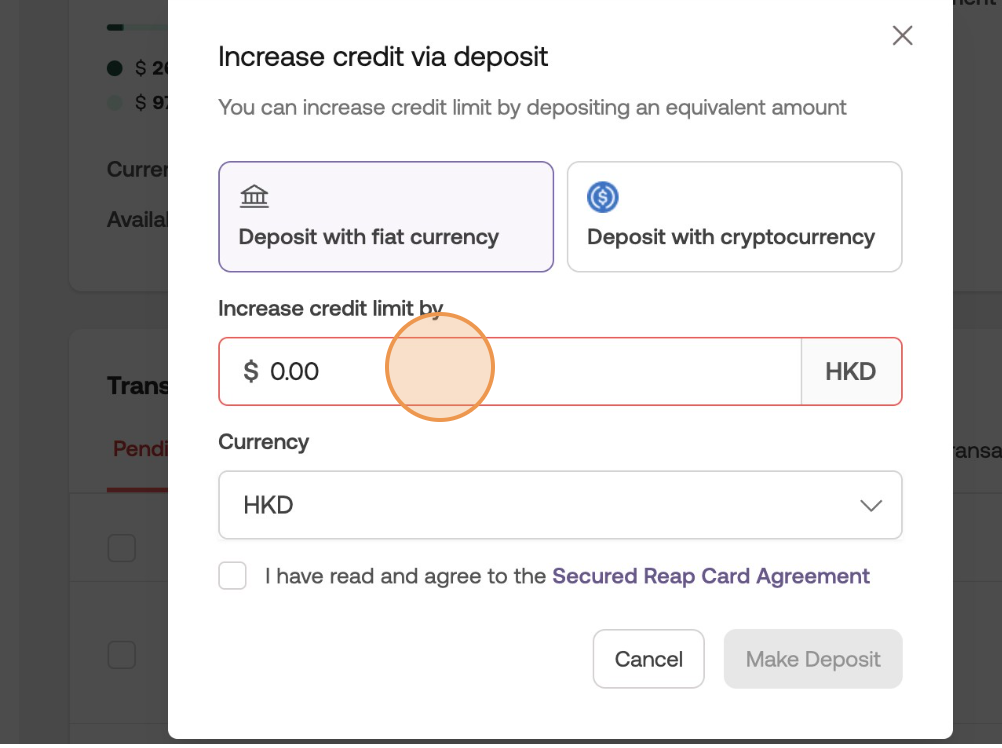Click the dark green legend dot
1002x748 pixels.
point(115,68)
